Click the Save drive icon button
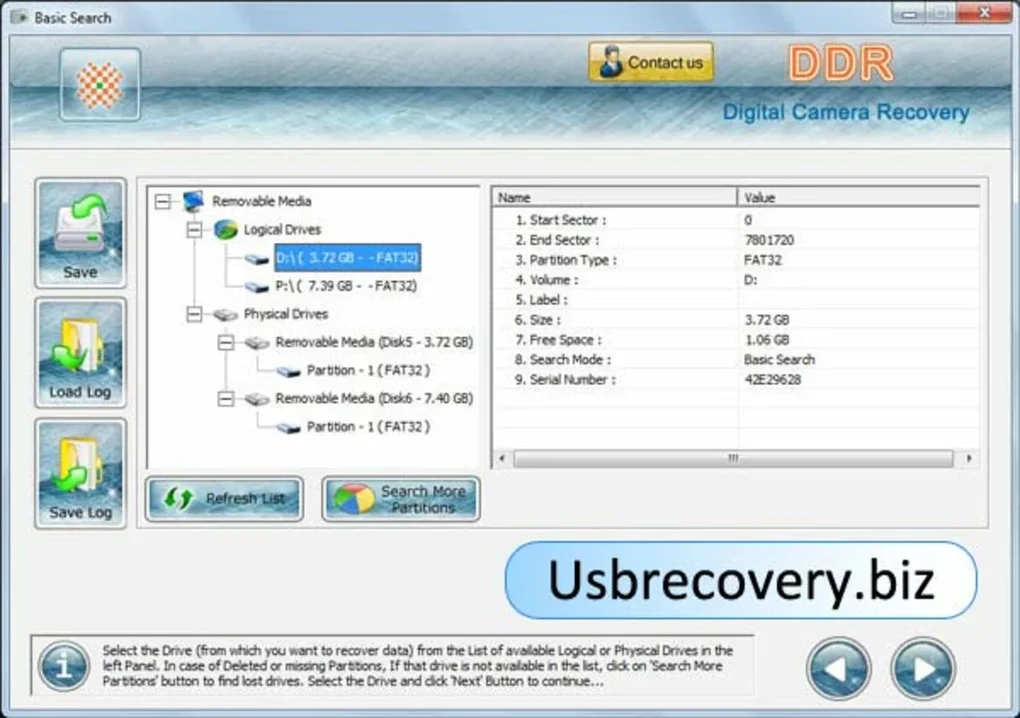 coord(80,233)
